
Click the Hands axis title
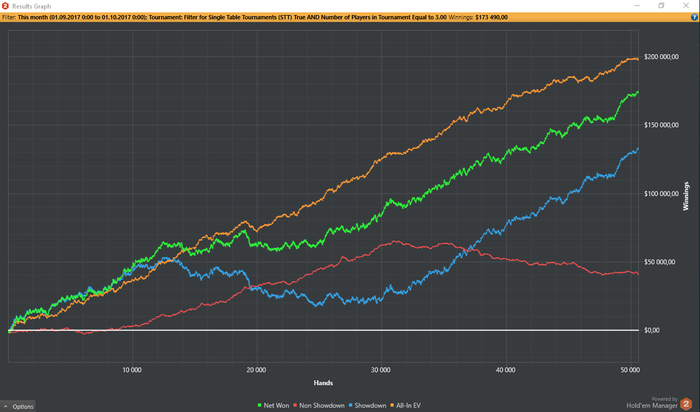click(323, 383)
